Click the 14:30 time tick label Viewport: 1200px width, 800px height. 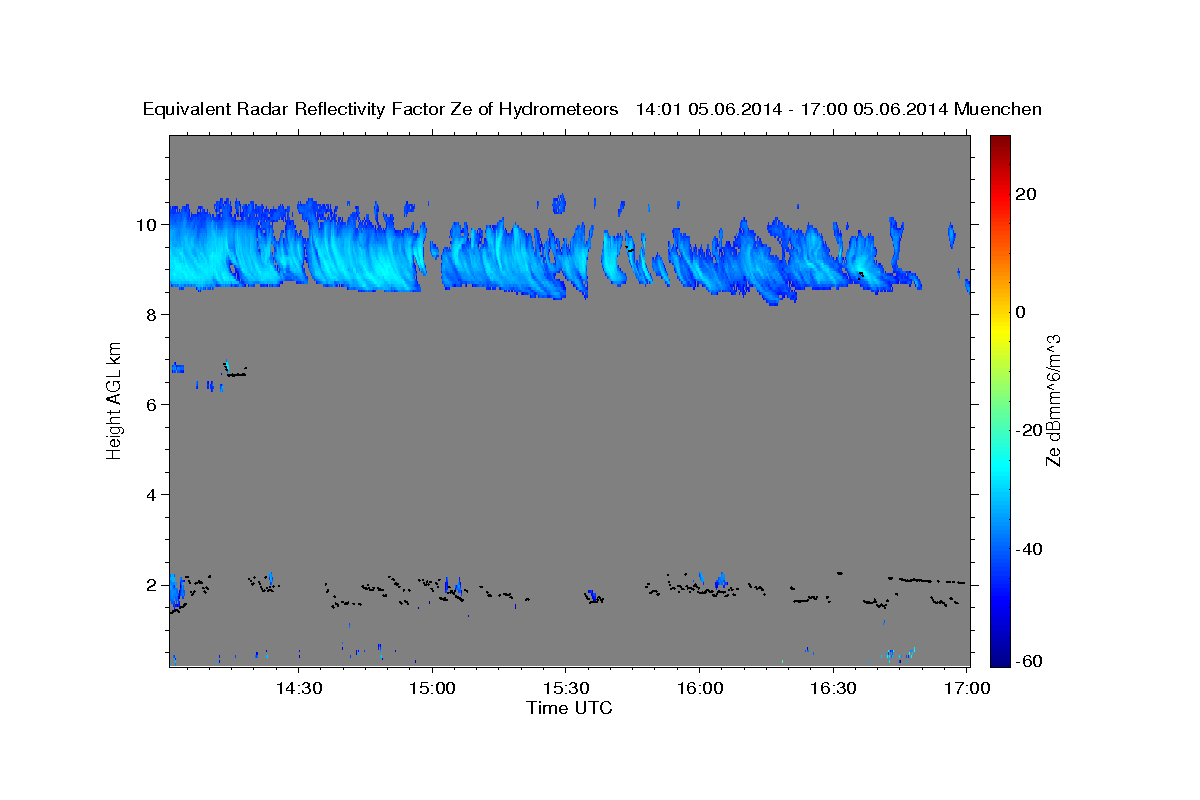tap(298, 688)
